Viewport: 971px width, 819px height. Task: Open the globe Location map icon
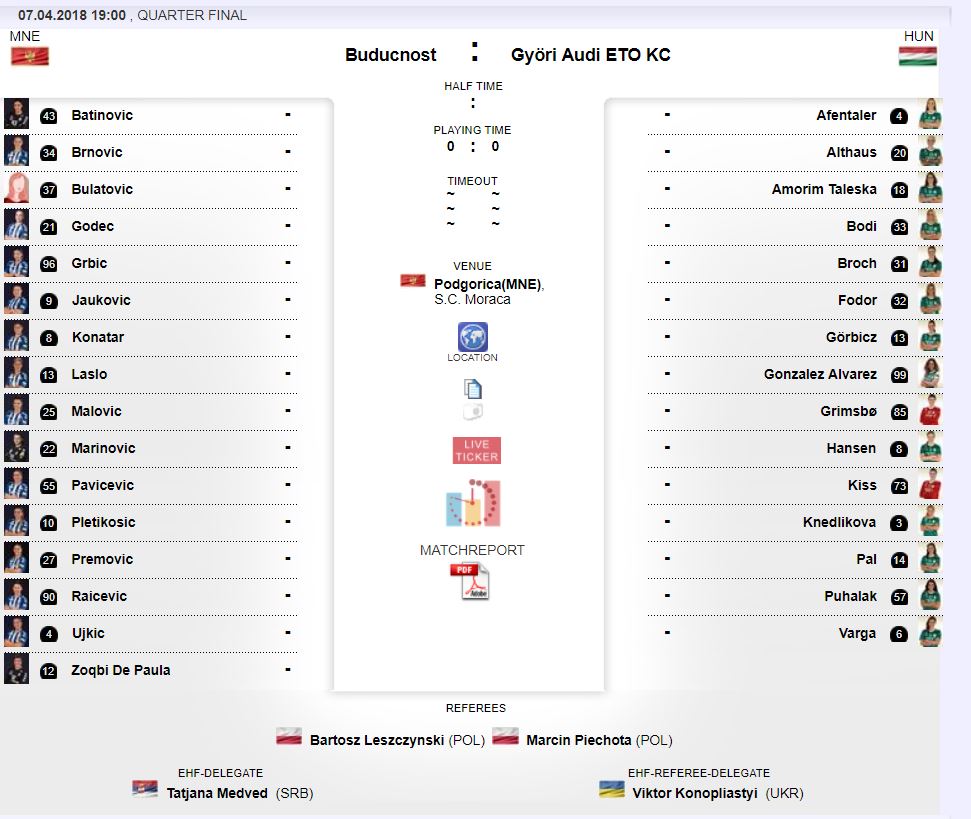(x=472, y=336)
